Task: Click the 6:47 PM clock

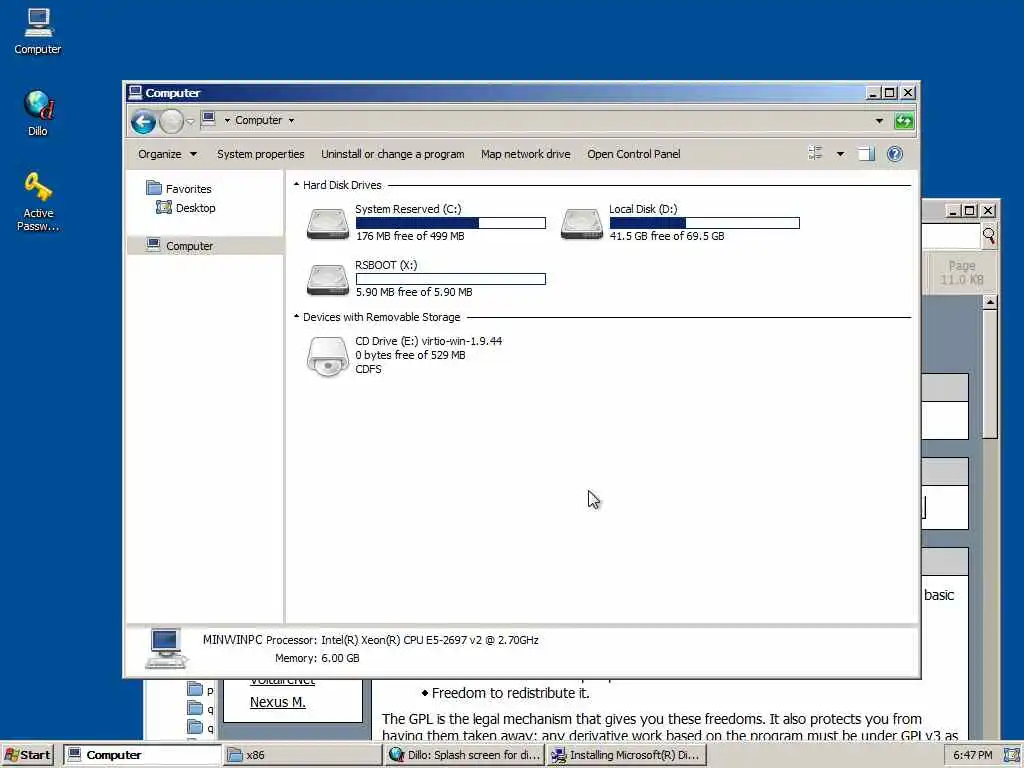Action: pyautogui.click(x=972, y=755)
